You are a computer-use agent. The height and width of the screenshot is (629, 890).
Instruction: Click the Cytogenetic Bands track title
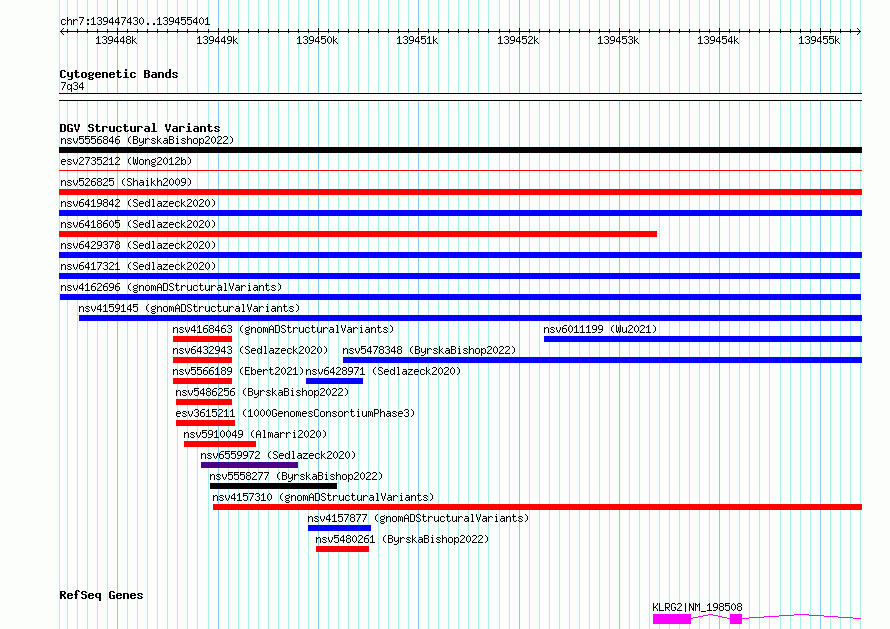(119, 74)
